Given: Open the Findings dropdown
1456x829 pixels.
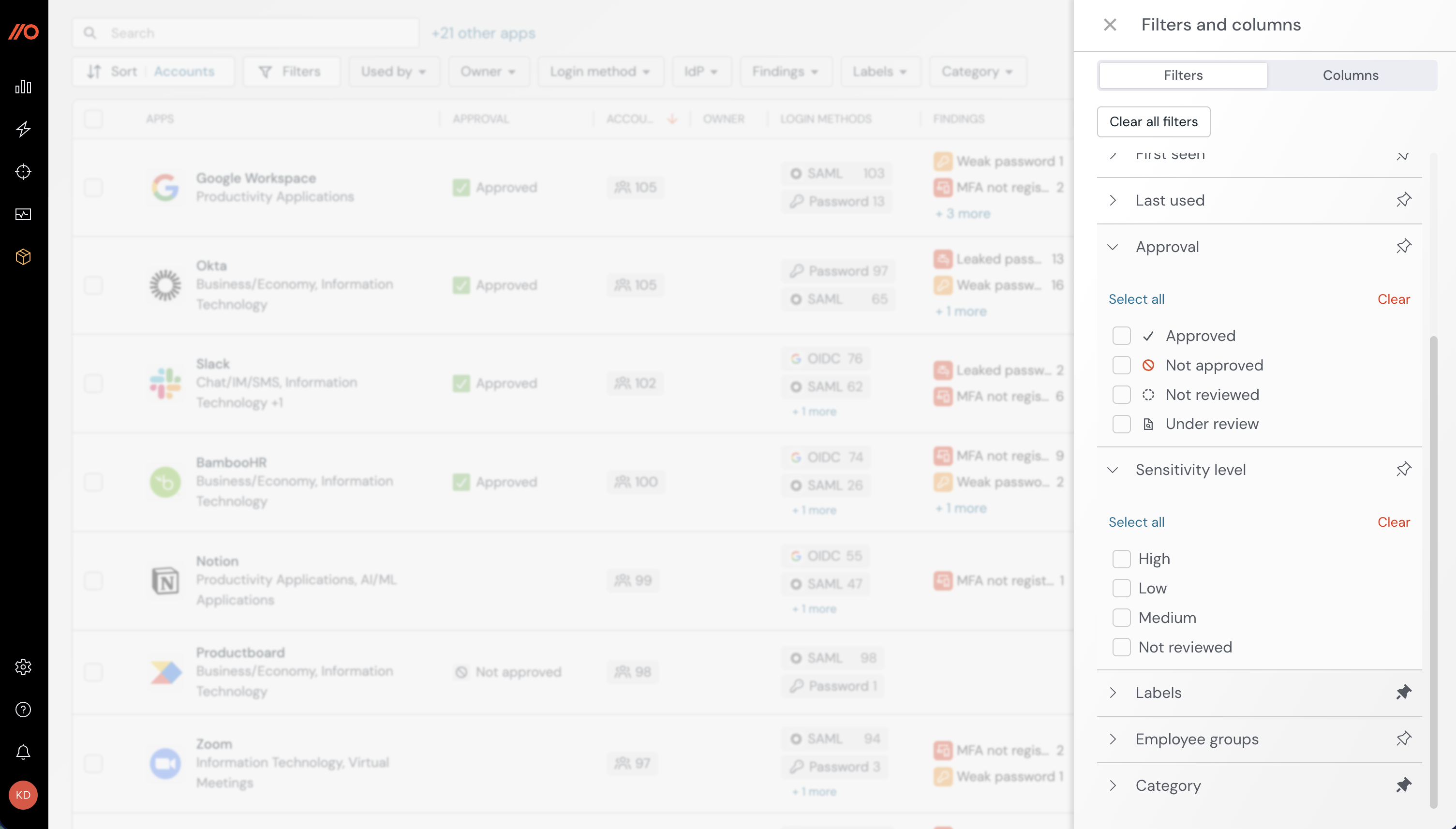Looking at the screenshot, I should click(x=786, y=72).
